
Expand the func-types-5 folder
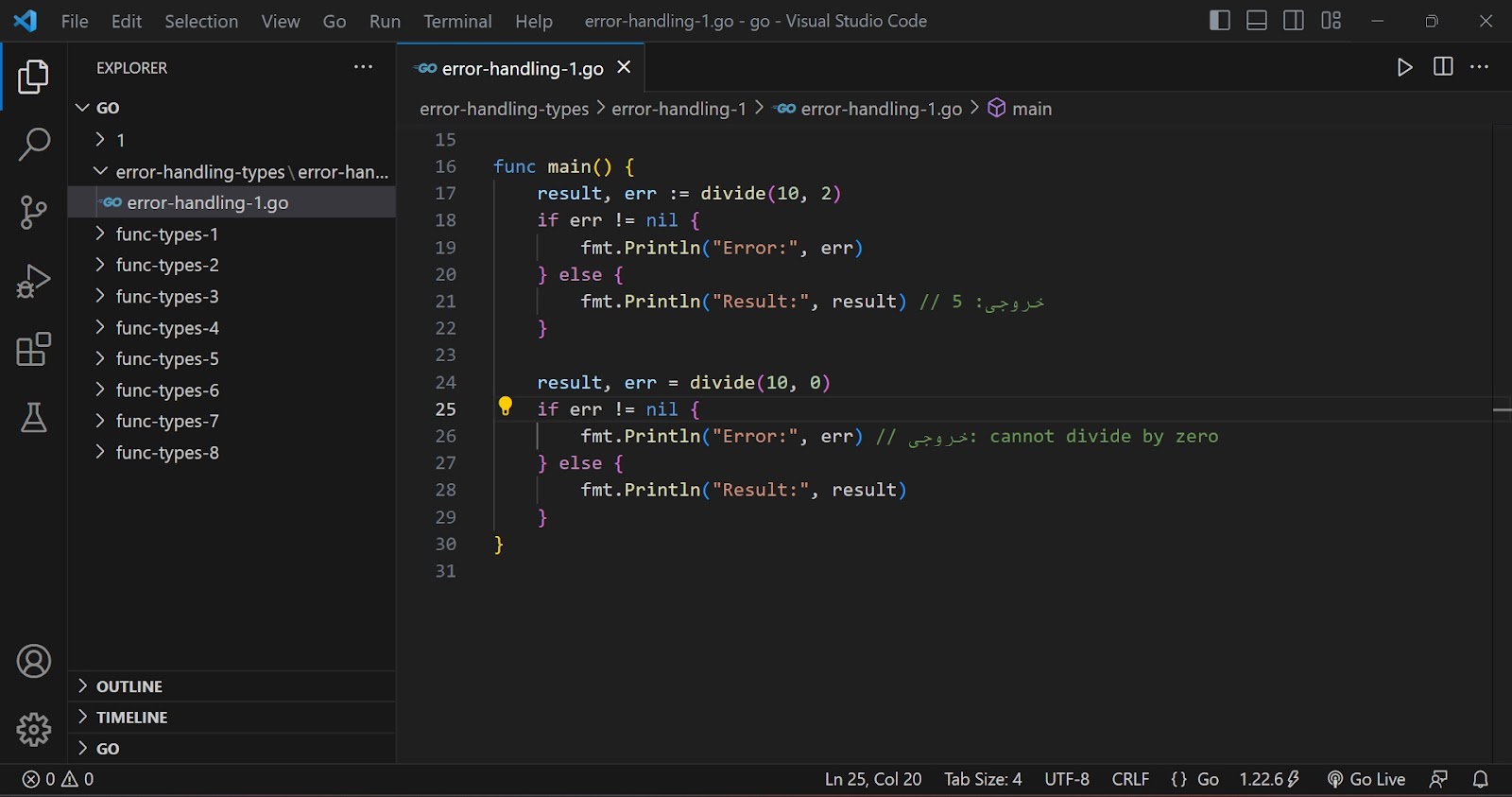tap(232, 359)
